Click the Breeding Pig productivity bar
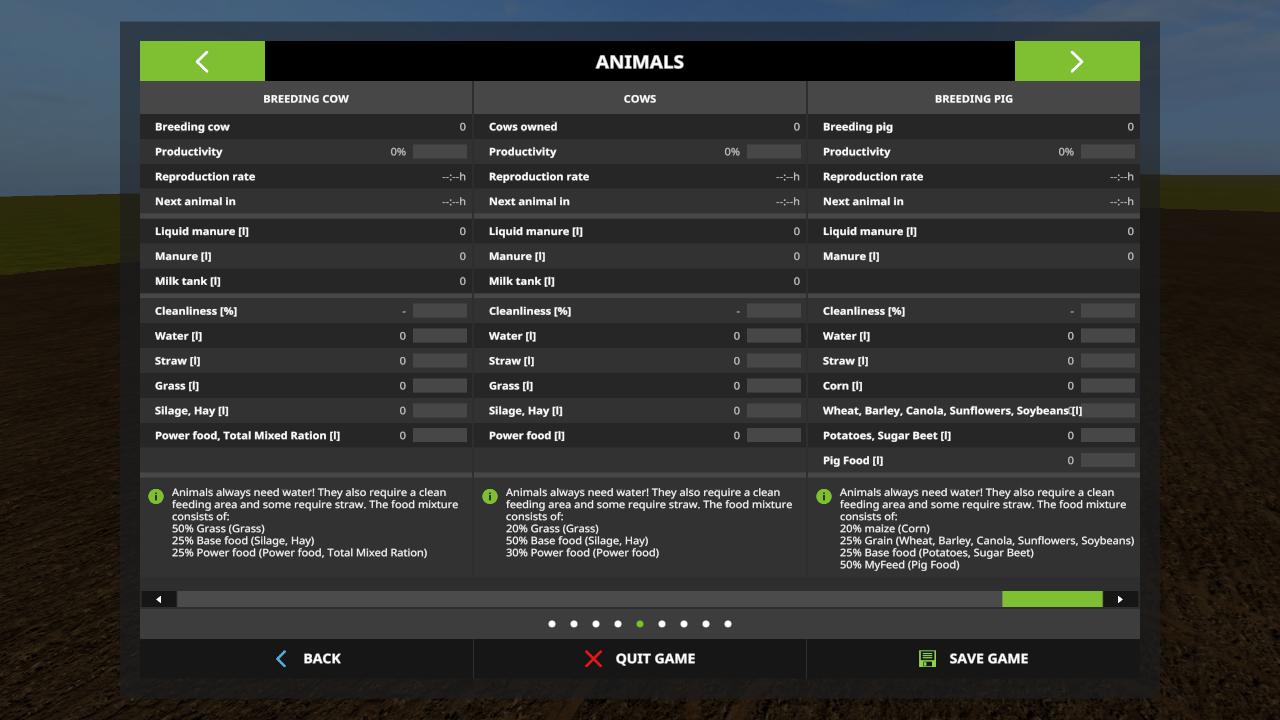 click(x=1107, y=152)
